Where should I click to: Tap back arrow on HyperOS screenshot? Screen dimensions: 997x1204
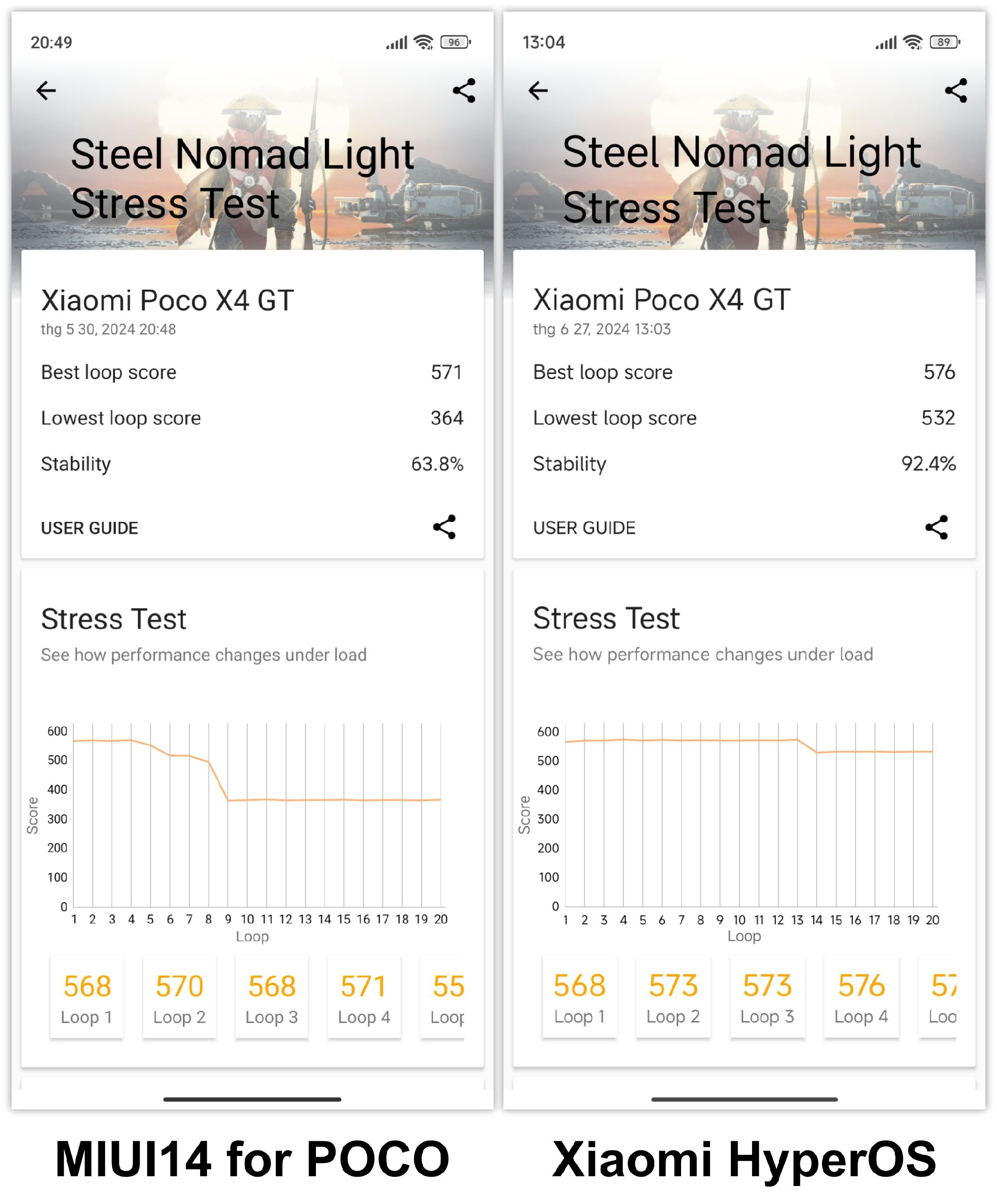coord(538,90)
